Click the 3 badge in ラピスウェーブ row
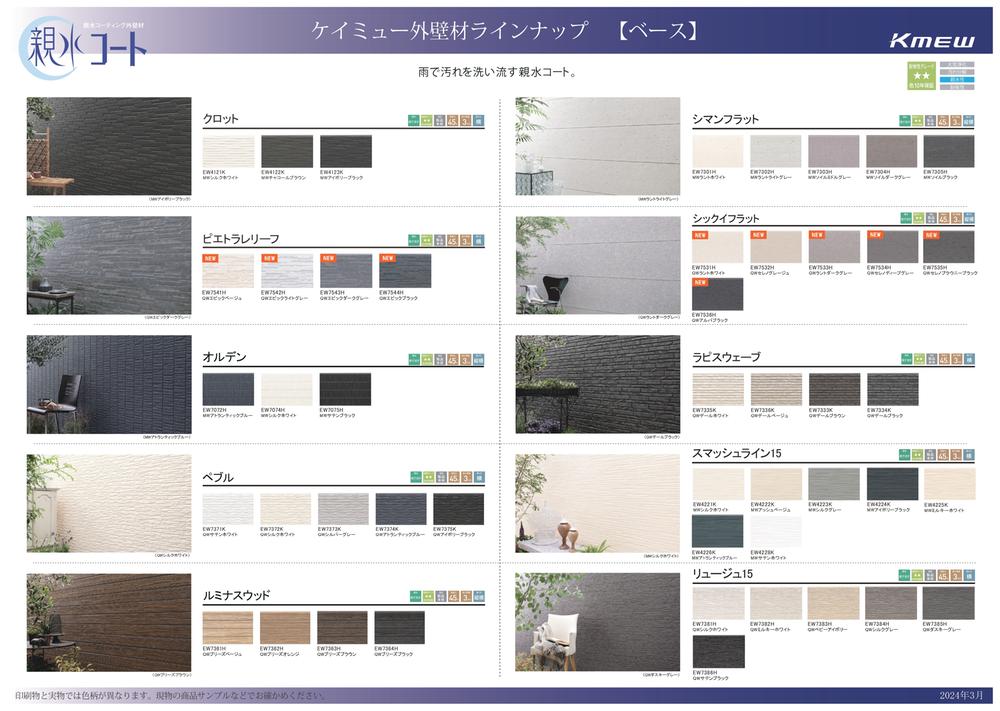 pyautogui.click(x=957, y=359)
